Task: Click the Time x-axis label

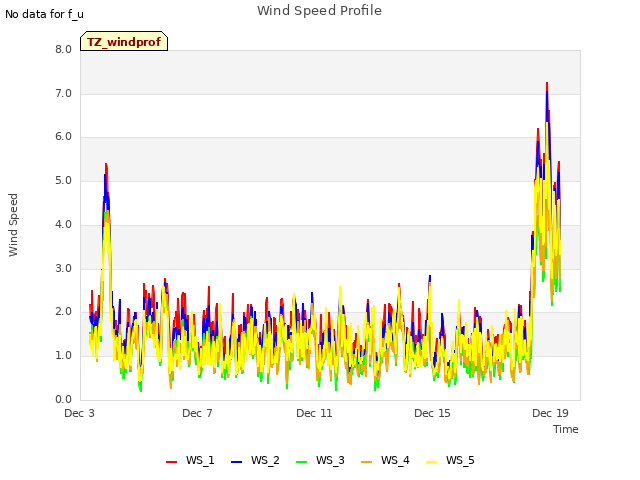Action: [566, 429]
